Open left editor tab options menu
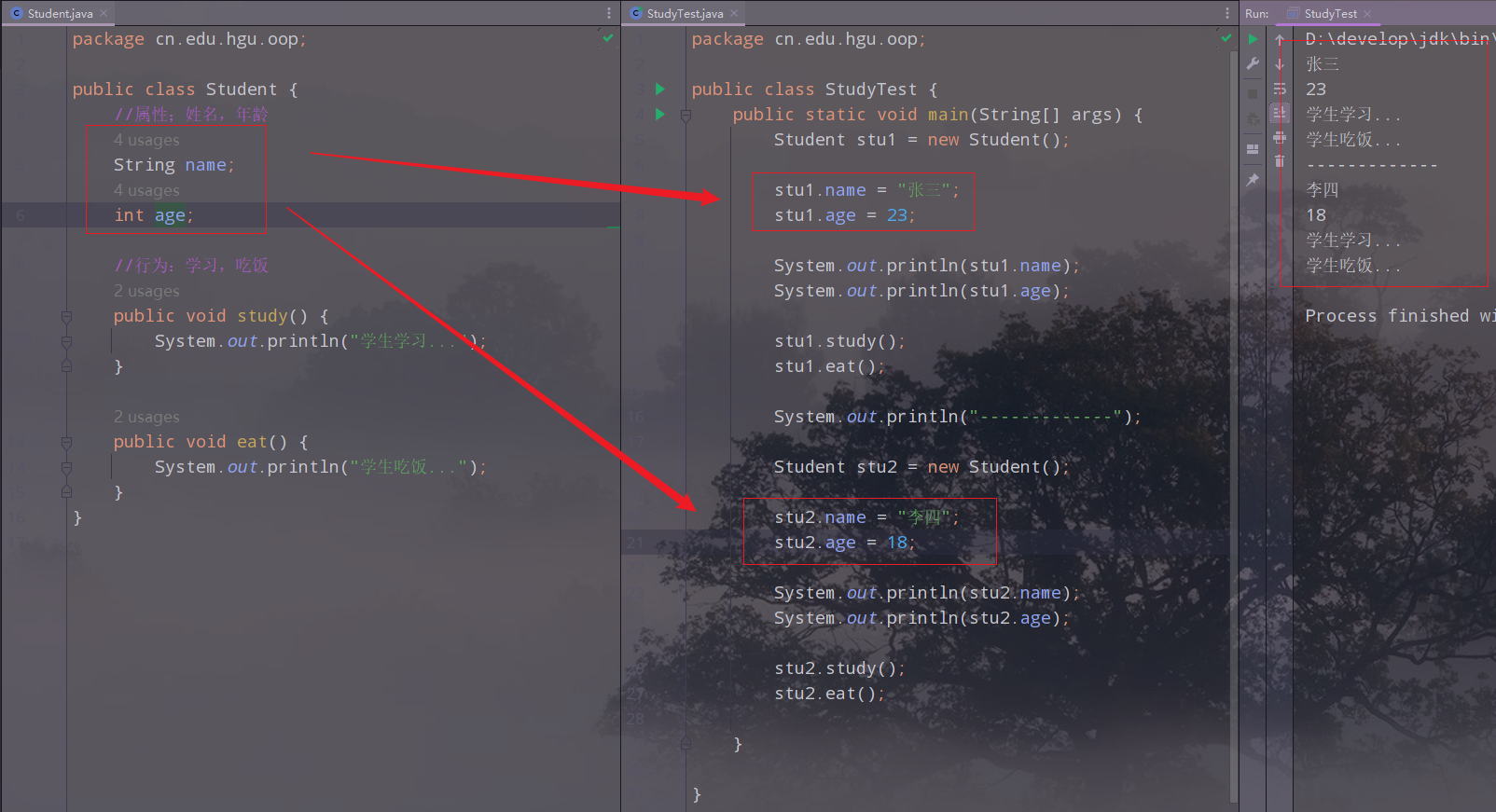Image resolution: width=1496 pixels, height=812 pixels. pyautogui.click(x=609, y=13)
